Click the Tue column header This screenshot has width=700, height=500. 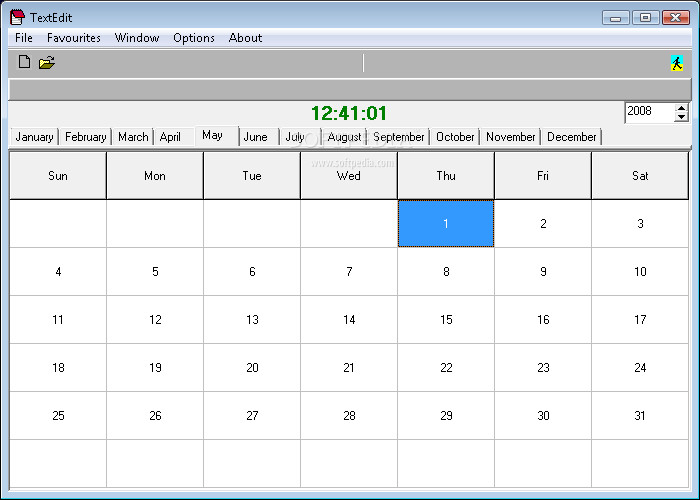[x=252, y=175]
